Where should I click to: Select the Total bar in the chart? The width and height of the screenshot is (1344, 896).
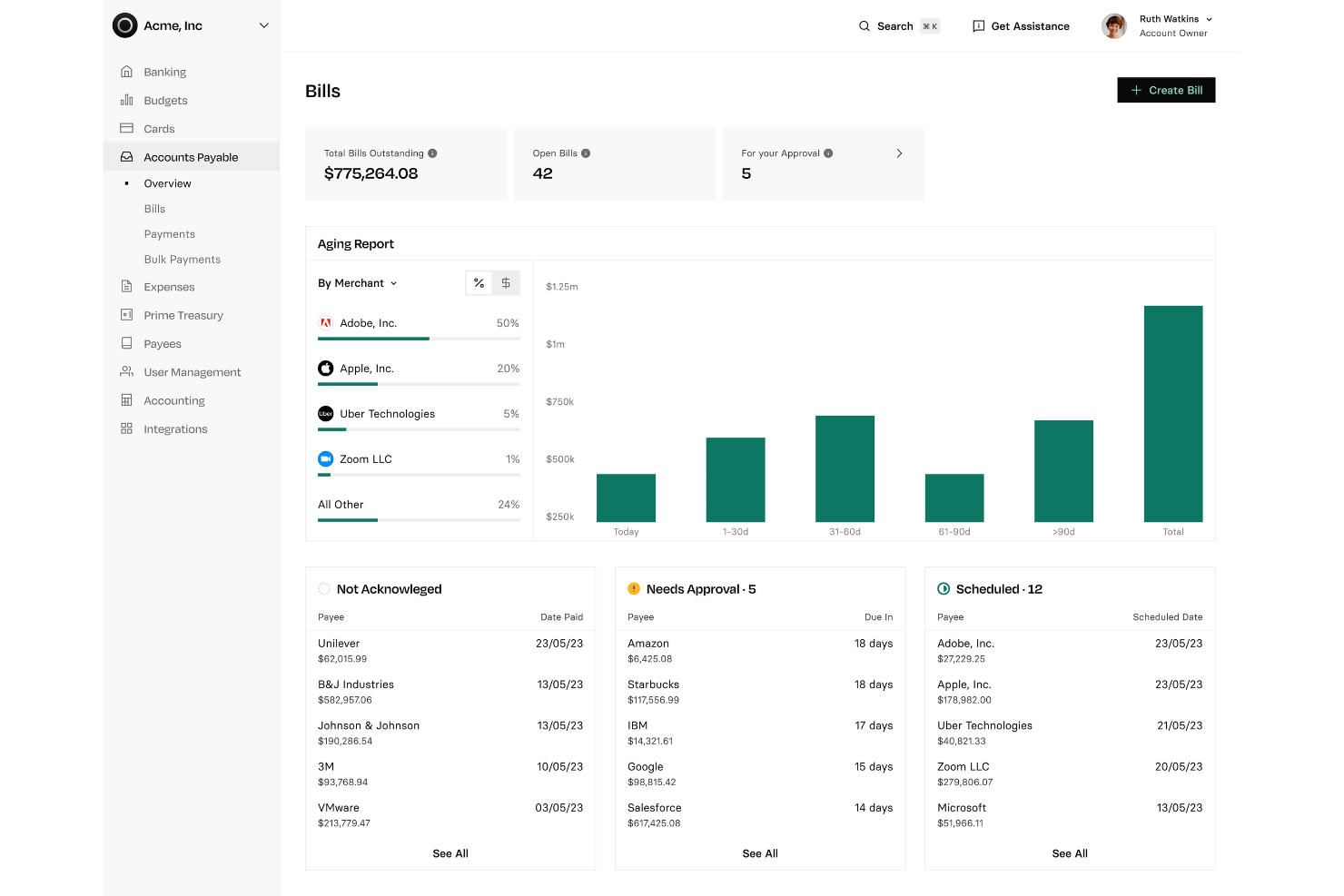[1172, 415]
